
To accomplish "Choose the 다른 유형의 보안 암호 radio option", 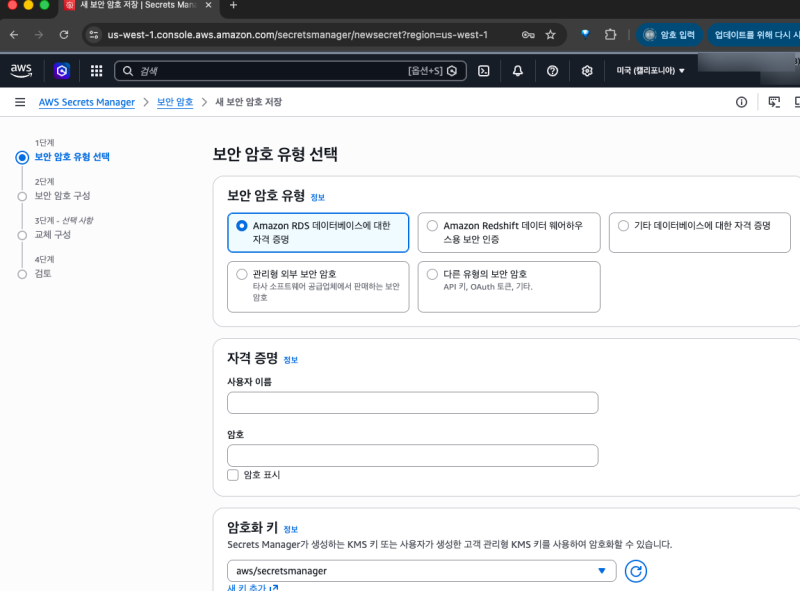I will click(x=433, y=274).
